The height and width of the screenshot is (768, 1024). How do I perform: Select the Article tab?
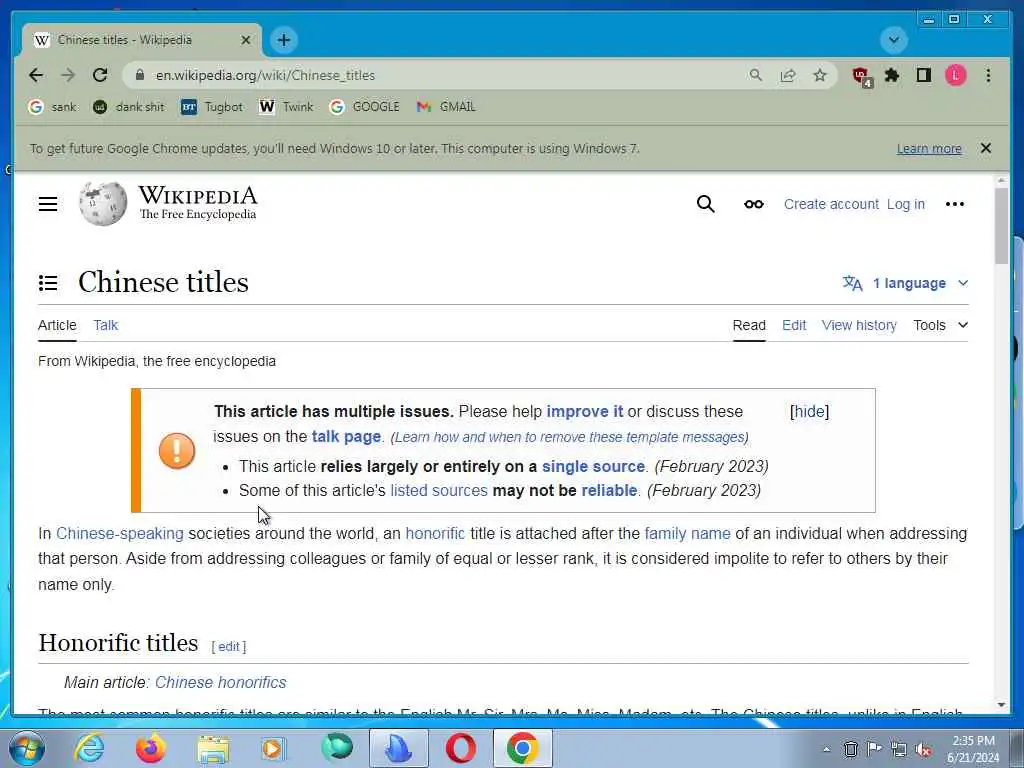pos(57,325)
